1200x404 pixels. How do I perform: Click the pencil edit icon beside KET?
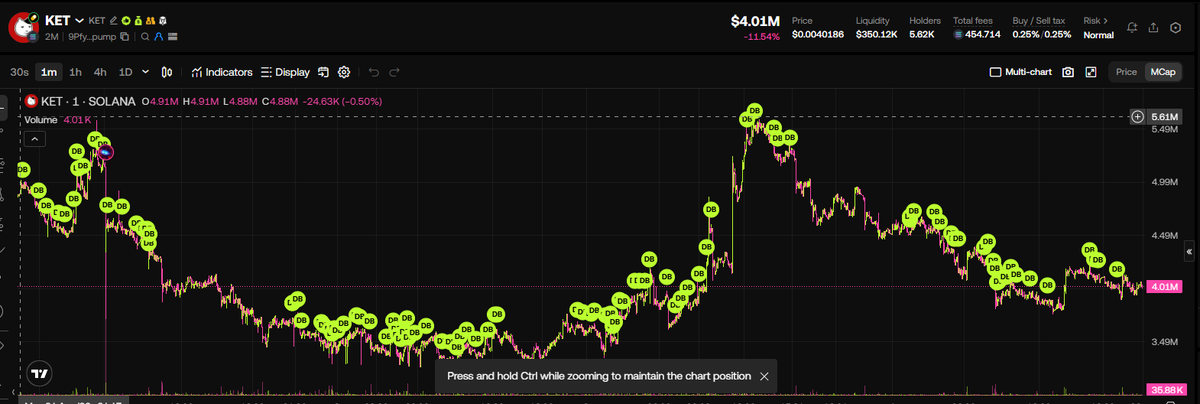click(x=113, y=20)
